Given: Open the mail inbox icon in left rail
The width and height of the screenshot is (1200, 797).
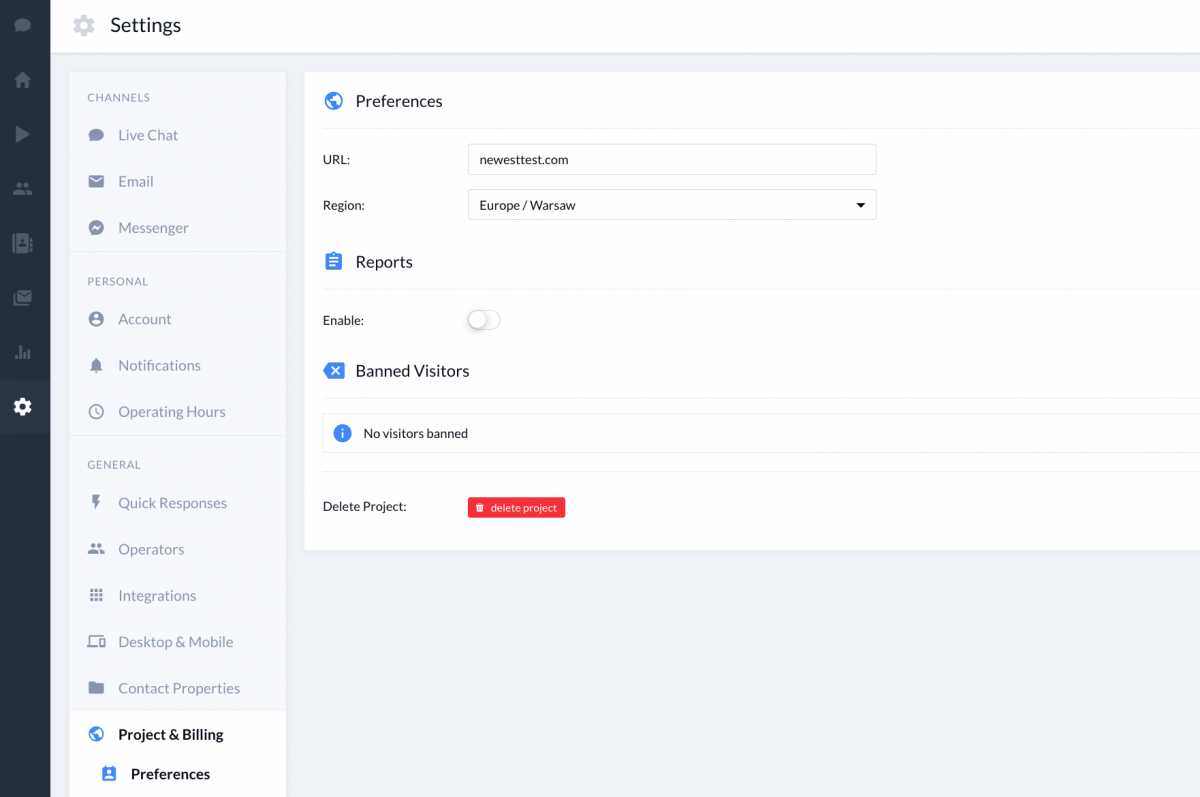Looking at the screenshot, I should 22,297.
